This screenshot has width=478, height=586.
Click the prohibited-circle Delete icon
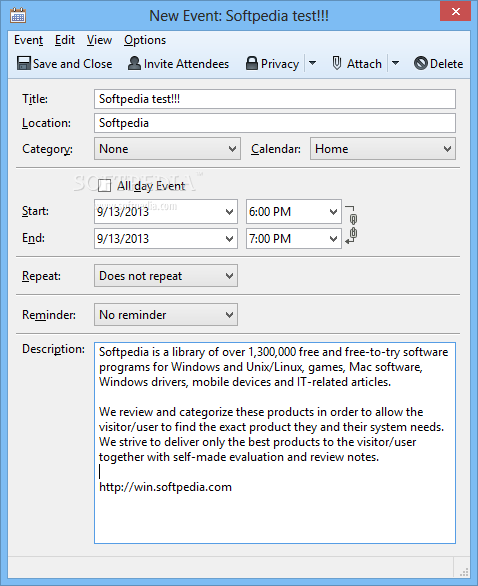pyautogui.click(x=421, y=63)
